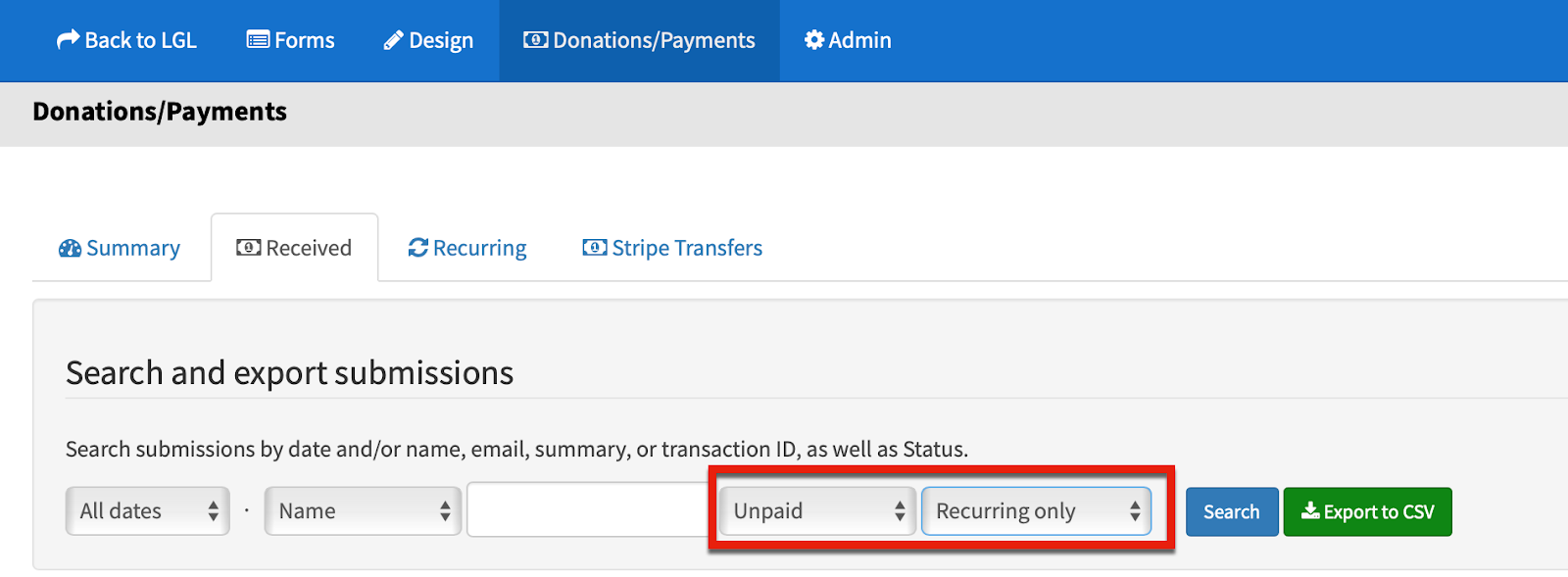Open the All dates dropdown
The width and height of the screenshot is (1568, 577).
point(148,511)
